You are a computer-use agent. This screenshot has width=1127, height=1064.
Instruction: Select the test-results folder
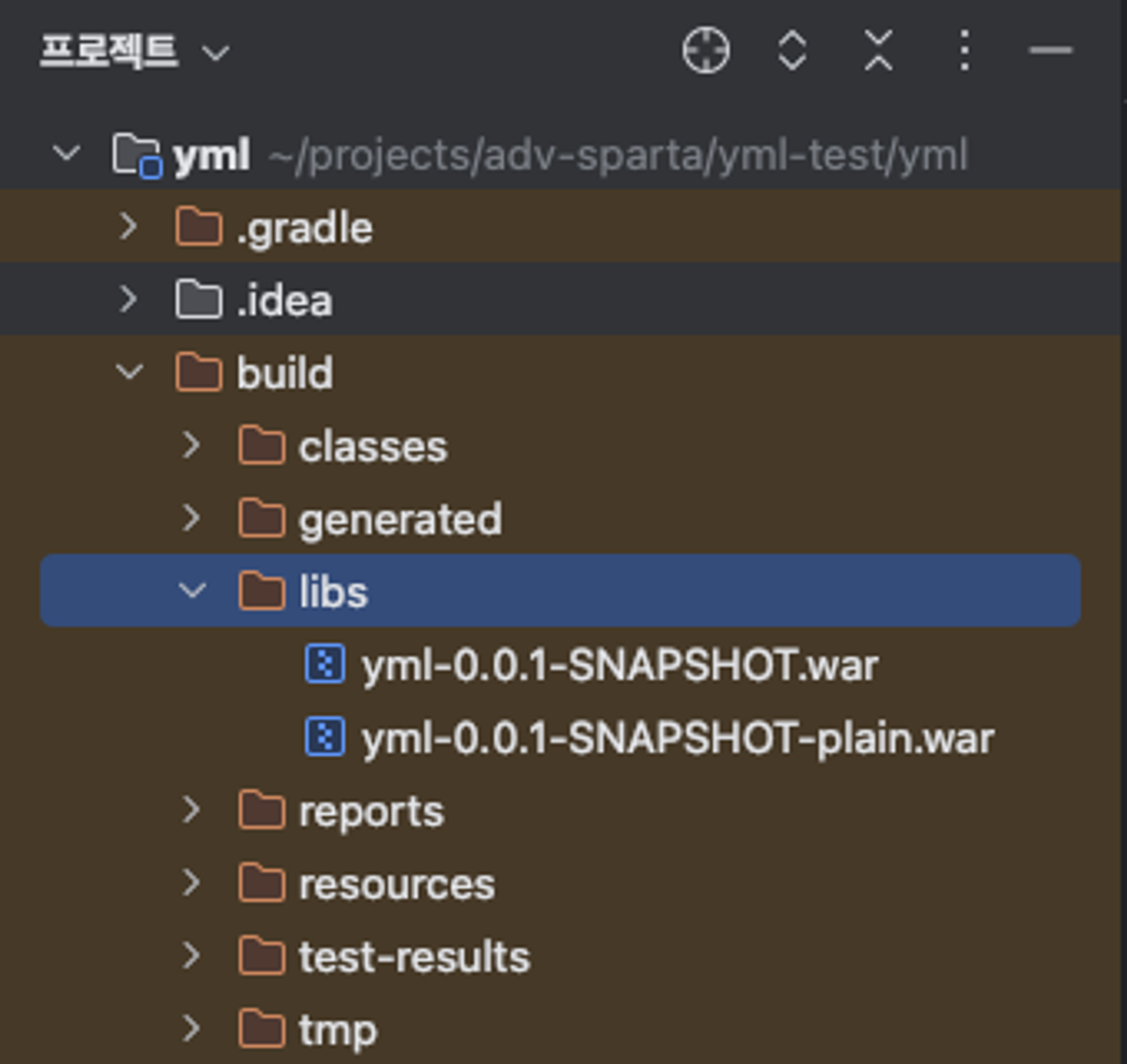click(414, 957)
